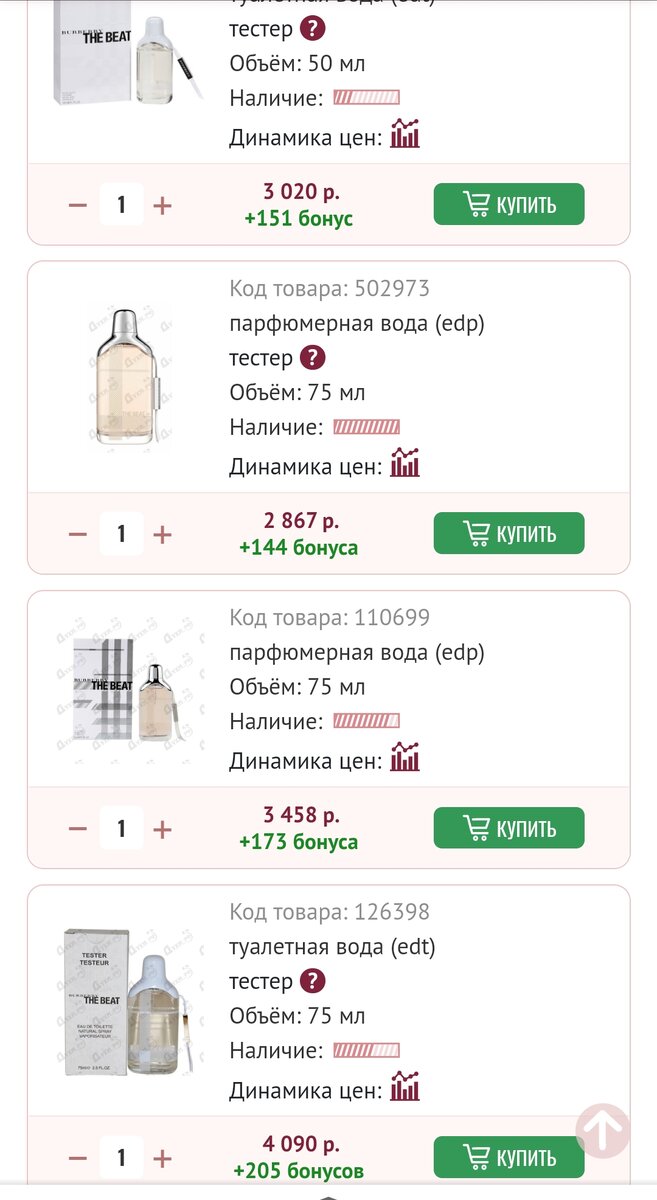This screenshot has height=1200, width=657.
Task: View tester info question mark for product 502973
Action: pyautogui.click(x=315, y=358)
